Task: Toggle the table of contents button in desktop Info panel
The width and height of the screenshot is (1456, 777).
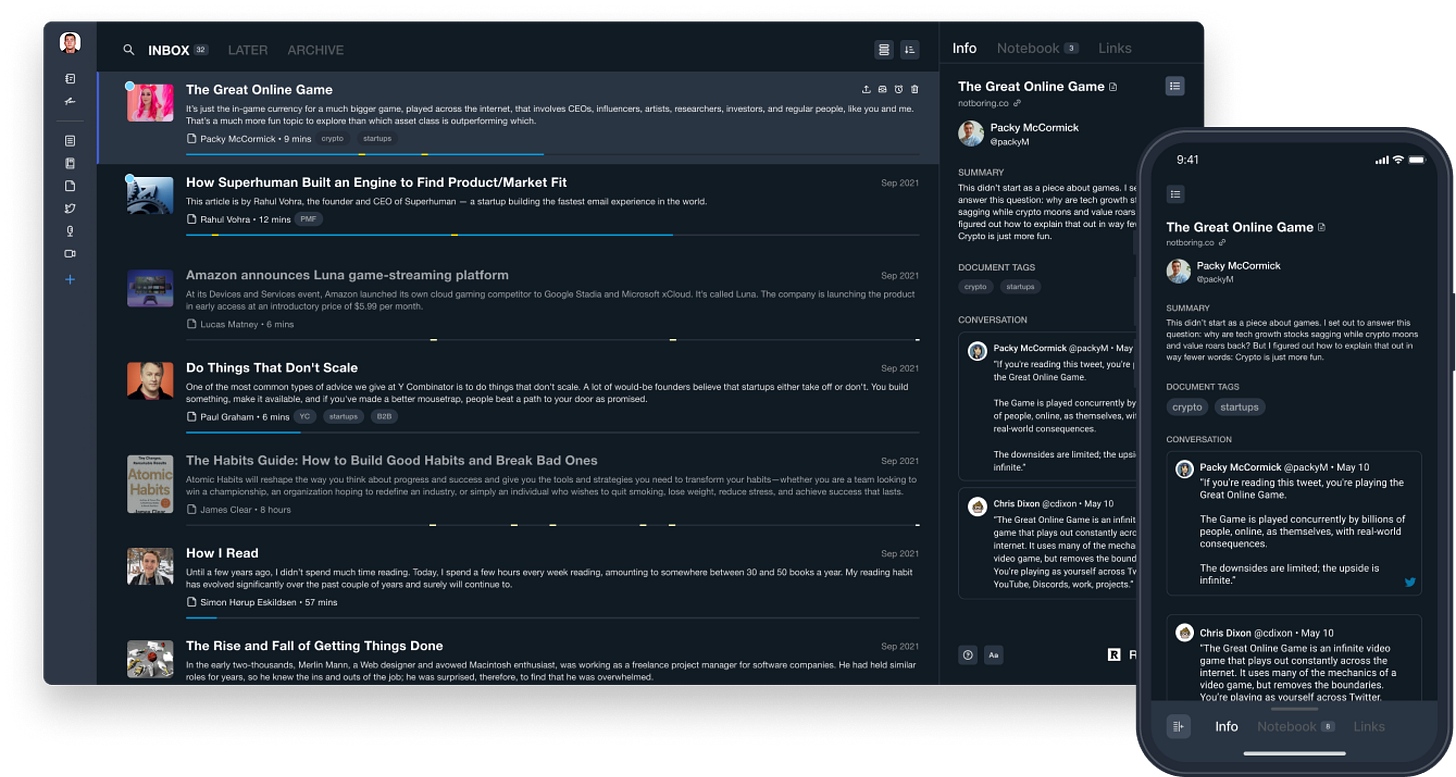Action: click(1175, 87)
